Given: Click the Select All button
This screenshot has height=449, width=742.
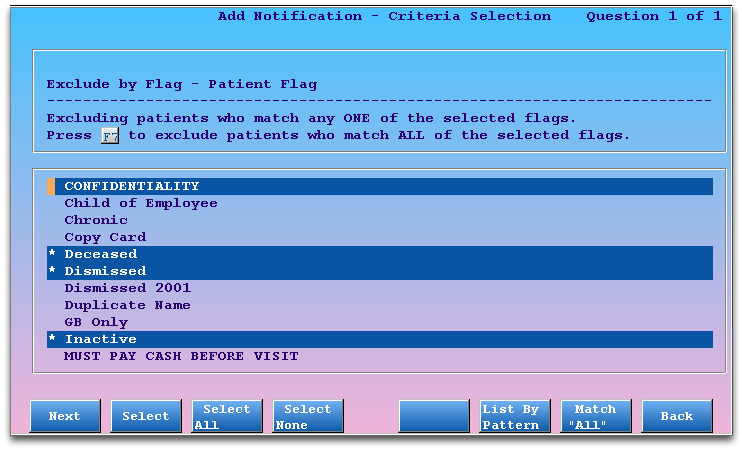Looking at the screenshot, I should click(x=227, y=416).
